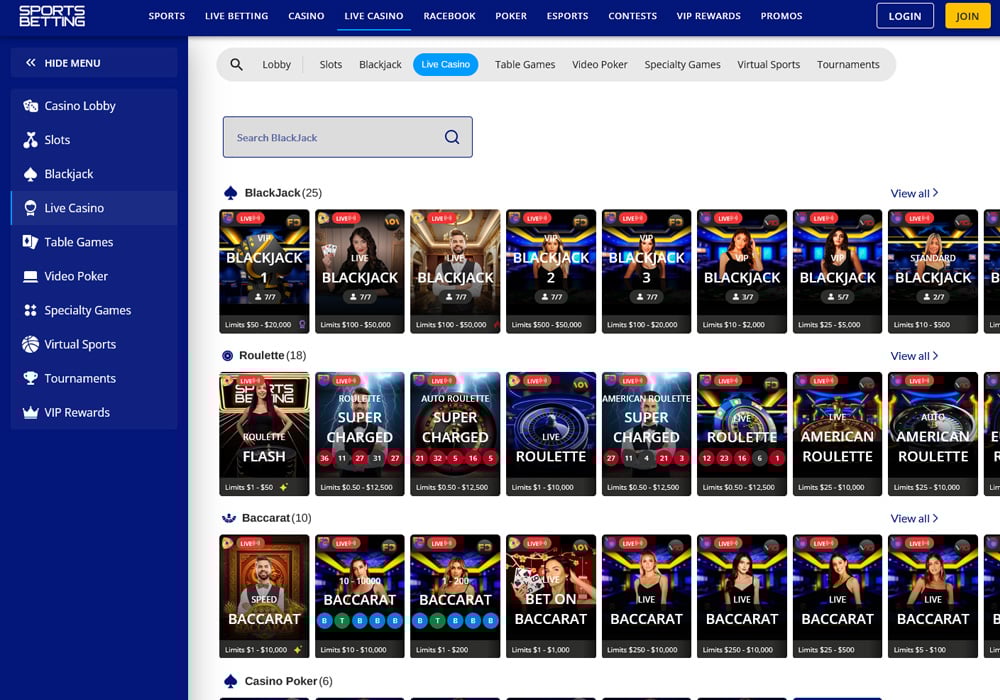View all Roulette games
Viewport: 1000px width, 700px height.
912,355
